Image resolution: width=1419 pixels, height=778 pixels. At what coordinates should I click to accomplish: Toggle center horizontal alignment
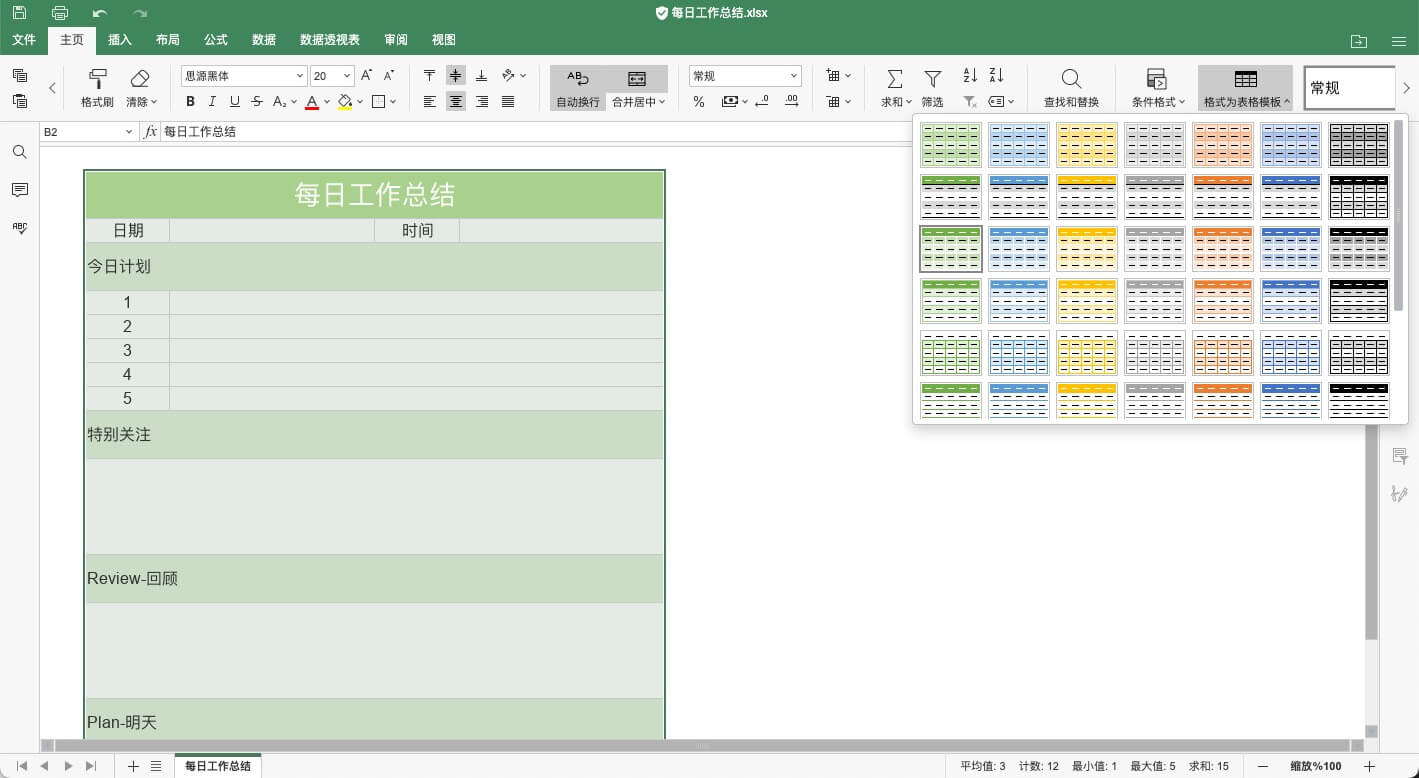456,101
